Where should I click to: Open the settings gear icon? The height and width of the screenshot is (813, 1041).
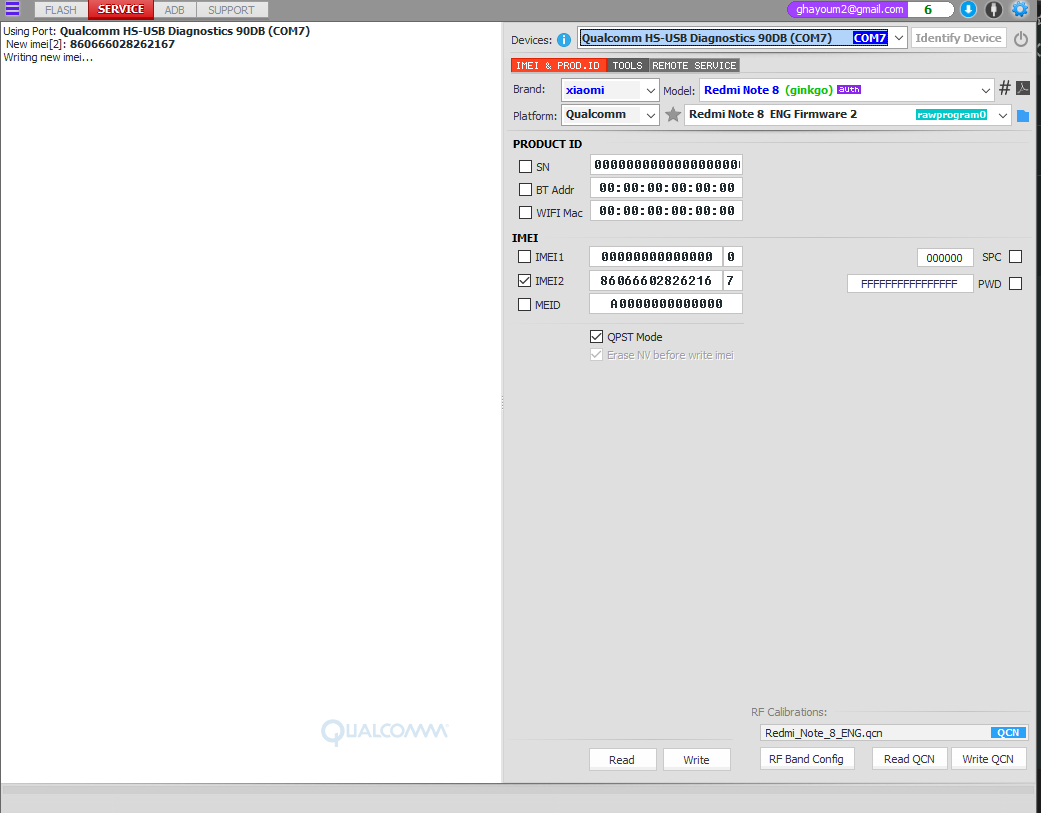click(x=1019, y=9)
